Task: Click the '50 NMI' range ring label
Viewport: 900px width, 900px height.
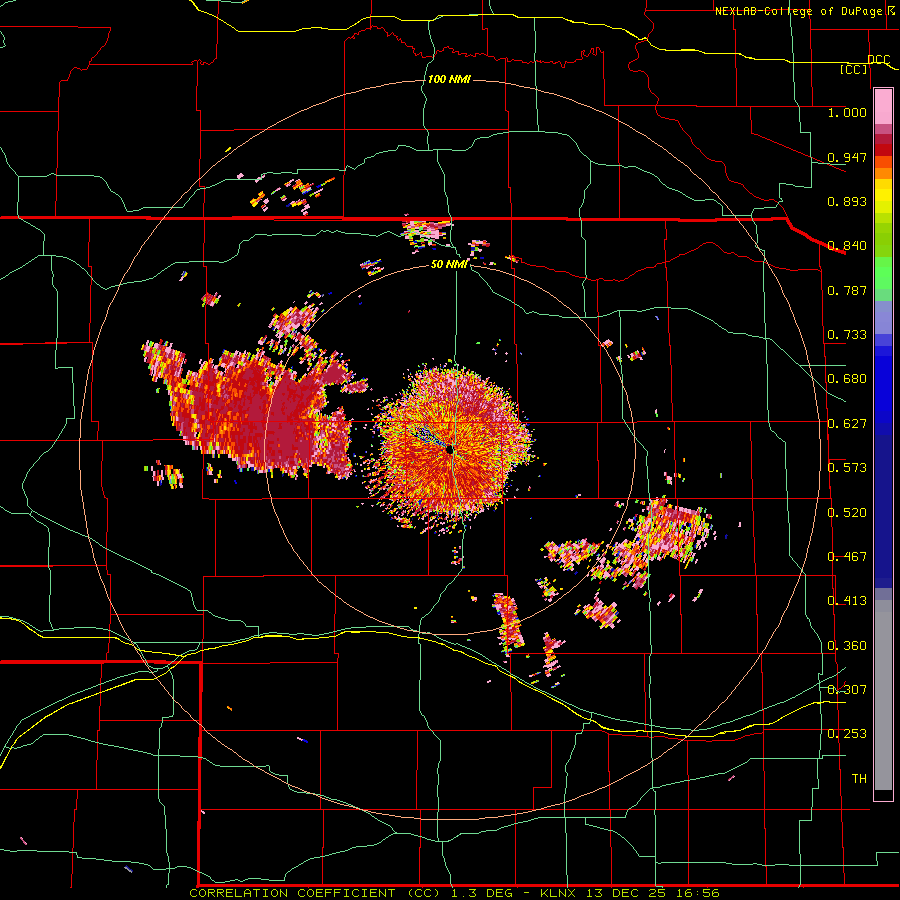Action: point(449,264)
